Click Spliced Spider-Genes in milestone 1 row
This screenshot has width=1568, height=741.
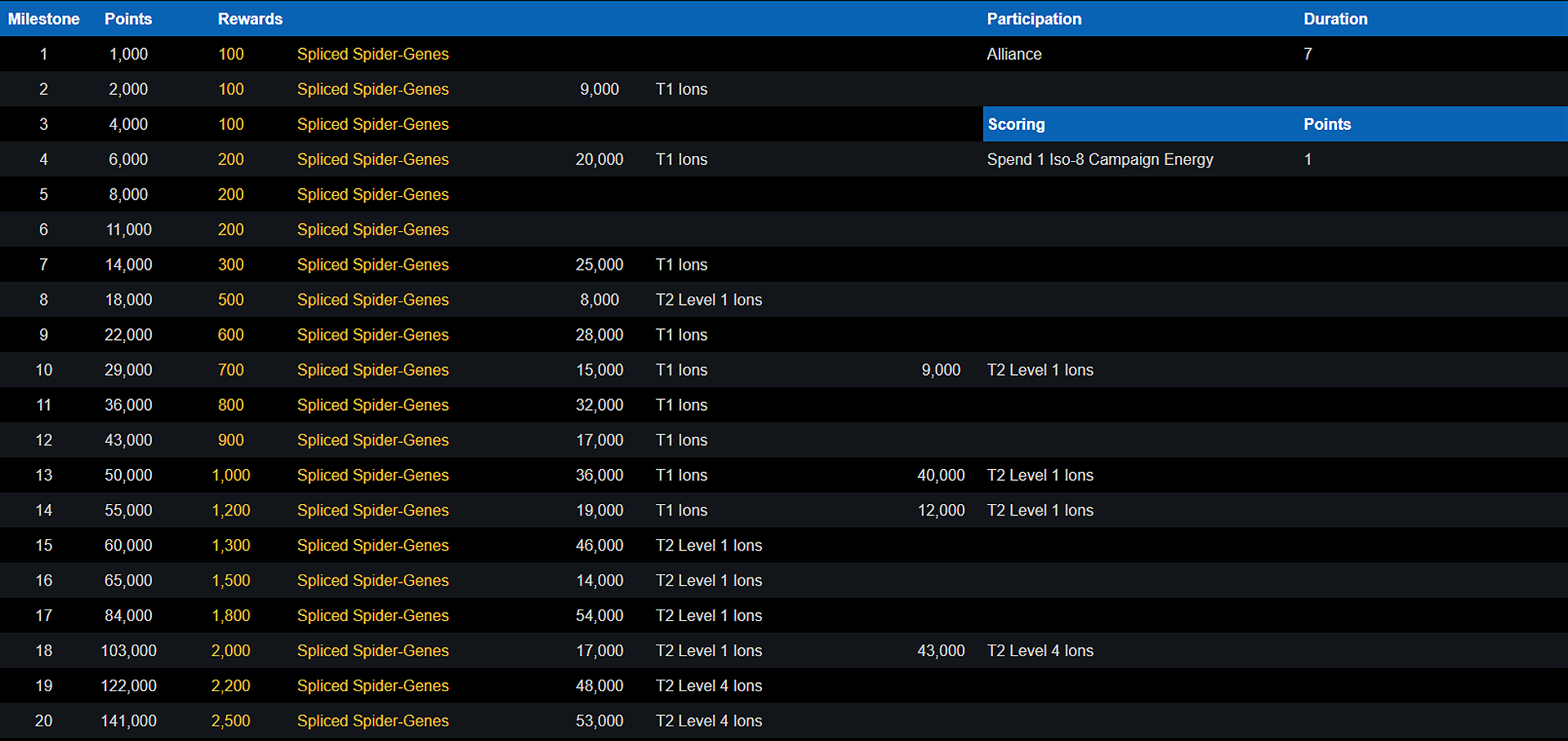click(x=373, y=54)
